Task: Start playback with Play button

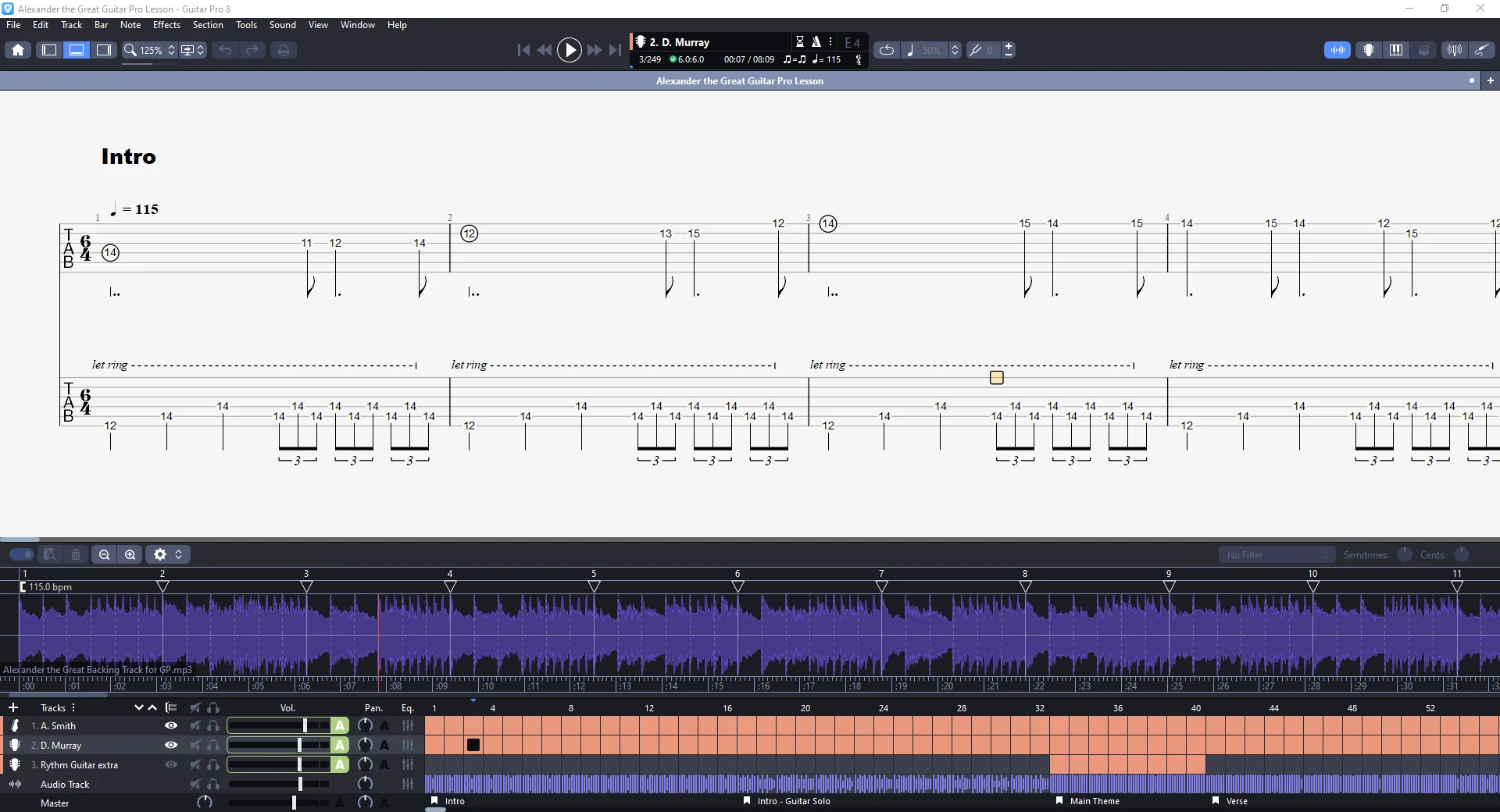Action: pos(570,50)
